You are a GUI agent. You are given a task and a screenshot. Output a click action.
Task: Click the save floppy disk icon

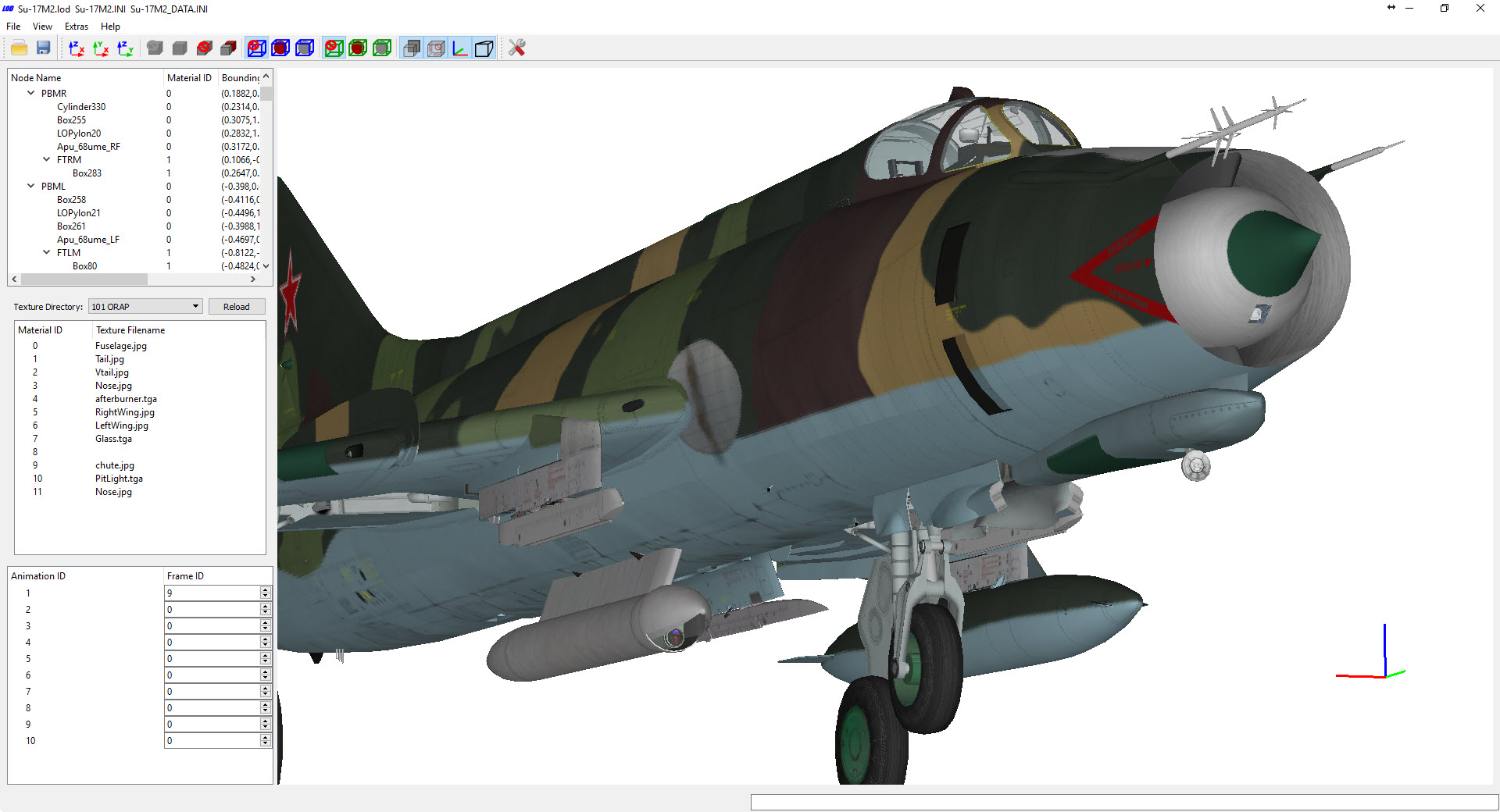click(x=44, y=48)
